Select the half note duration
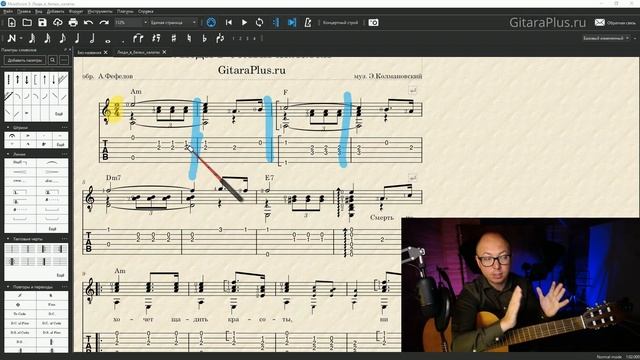The image size is (640, 360). tap(92, 38)
